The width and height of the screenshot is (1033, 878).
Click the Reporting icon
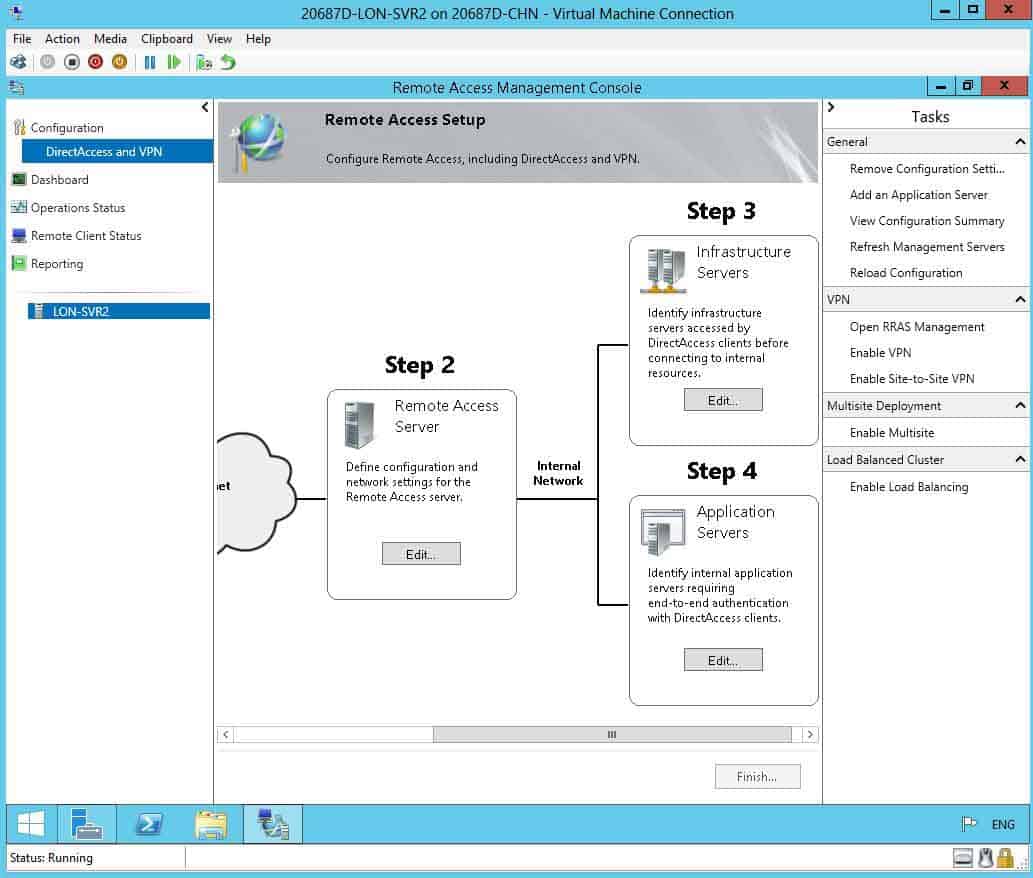point(19,263)
